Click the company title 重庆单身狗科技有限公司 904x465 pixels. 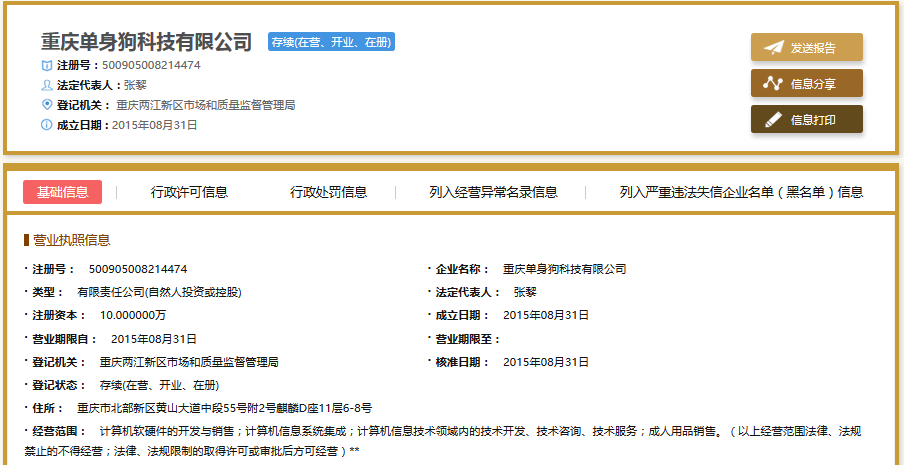pos(146,42)
